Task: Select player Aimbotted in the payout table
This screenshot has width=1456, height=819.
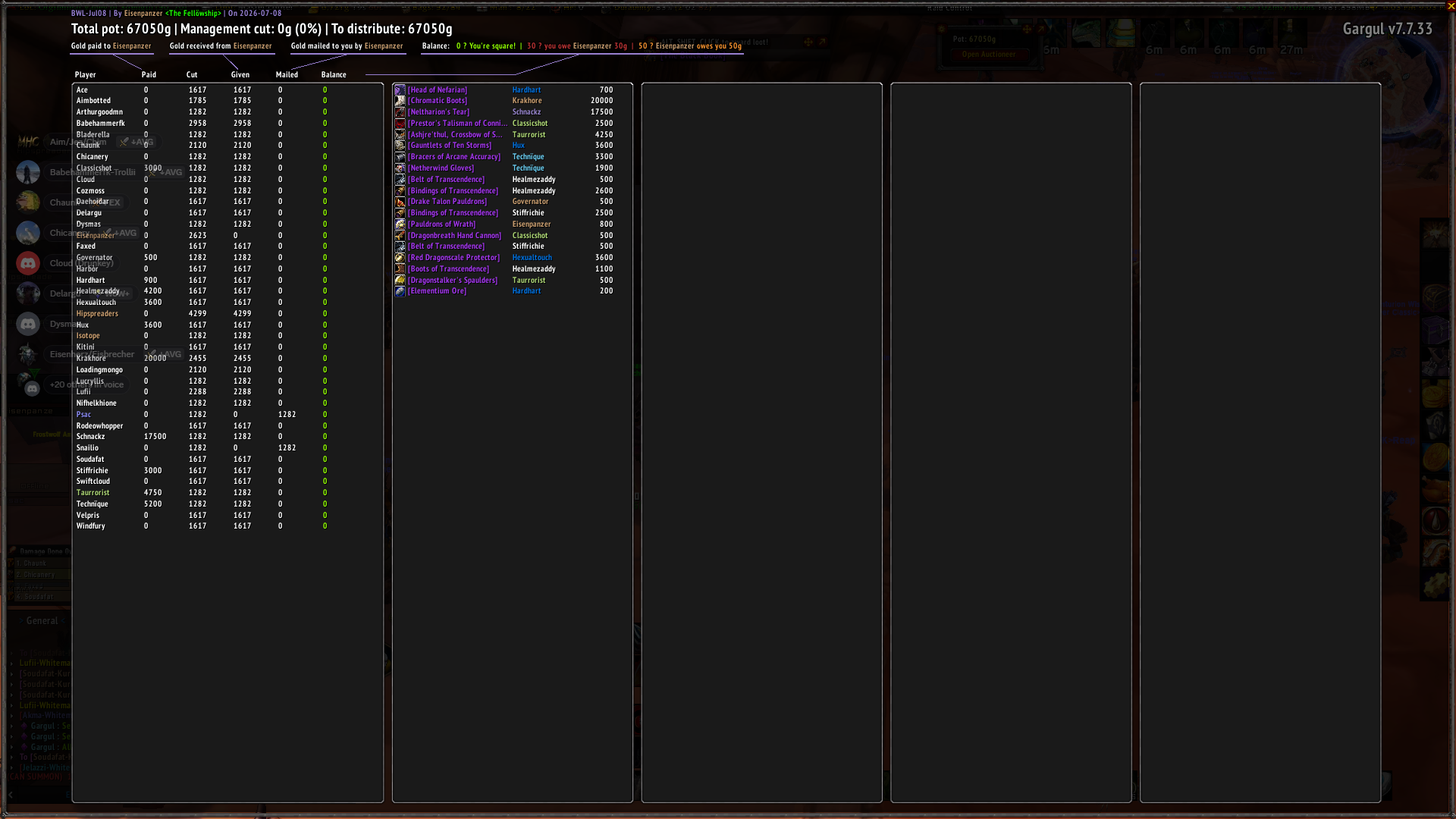Action: [x=93, y=101]
